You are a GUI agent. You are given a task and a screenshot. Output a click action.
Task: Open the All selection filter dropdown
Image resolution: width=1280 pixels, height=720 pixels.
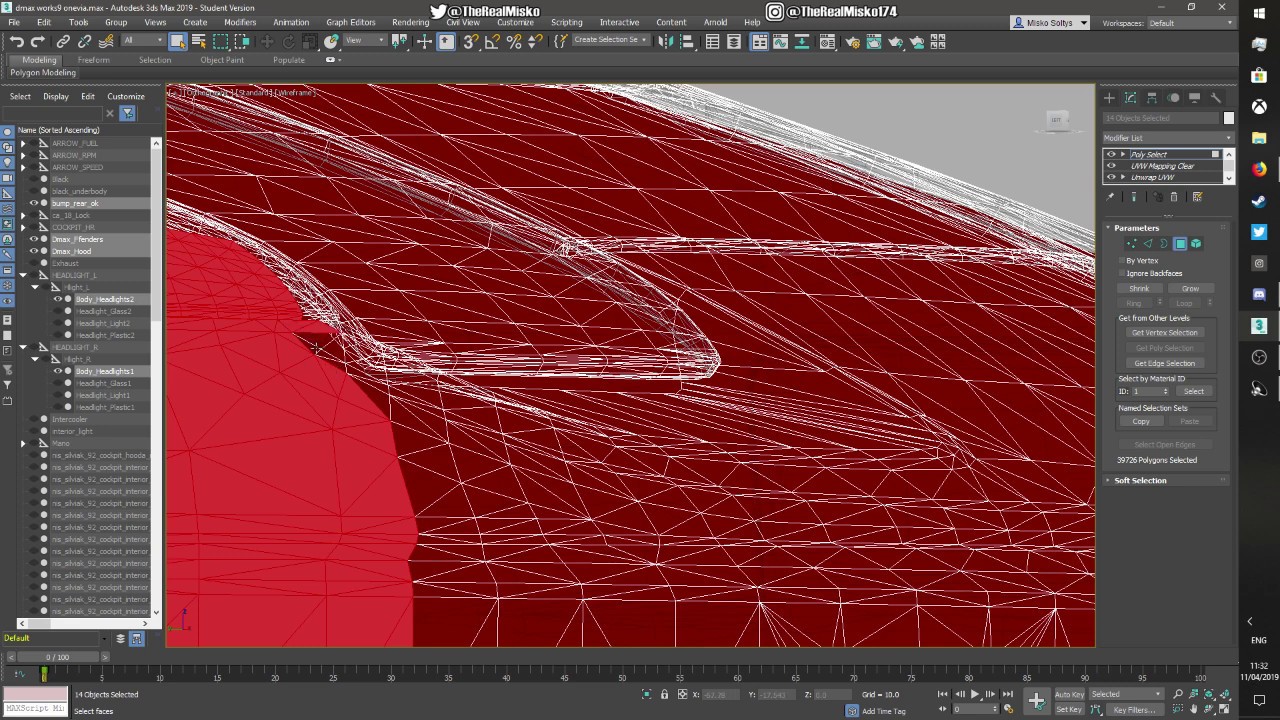click(x=143, y=41)
